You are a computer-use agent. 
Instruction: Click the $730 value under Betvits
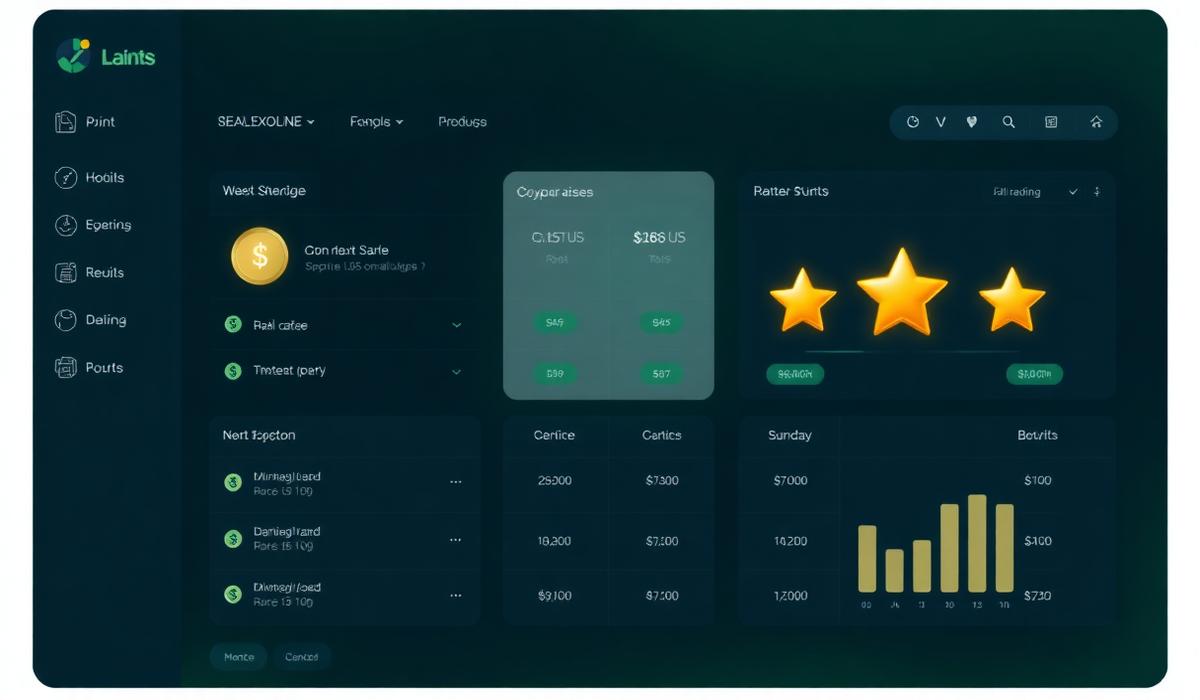[x=1038, y=595]
